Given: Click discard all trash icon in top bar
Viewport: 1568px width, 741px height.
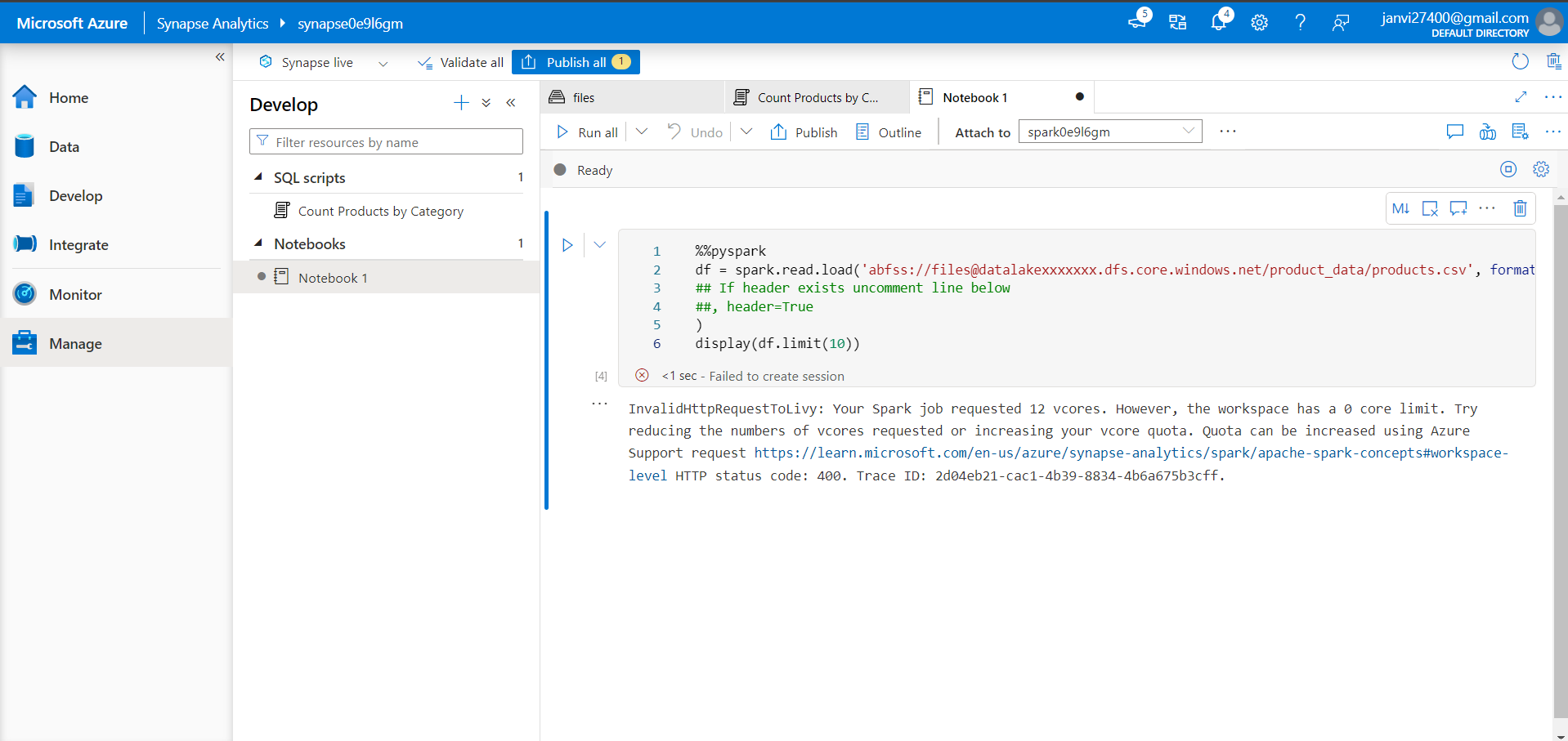Looking at the screenshot, I should [x=1553, y=61].
